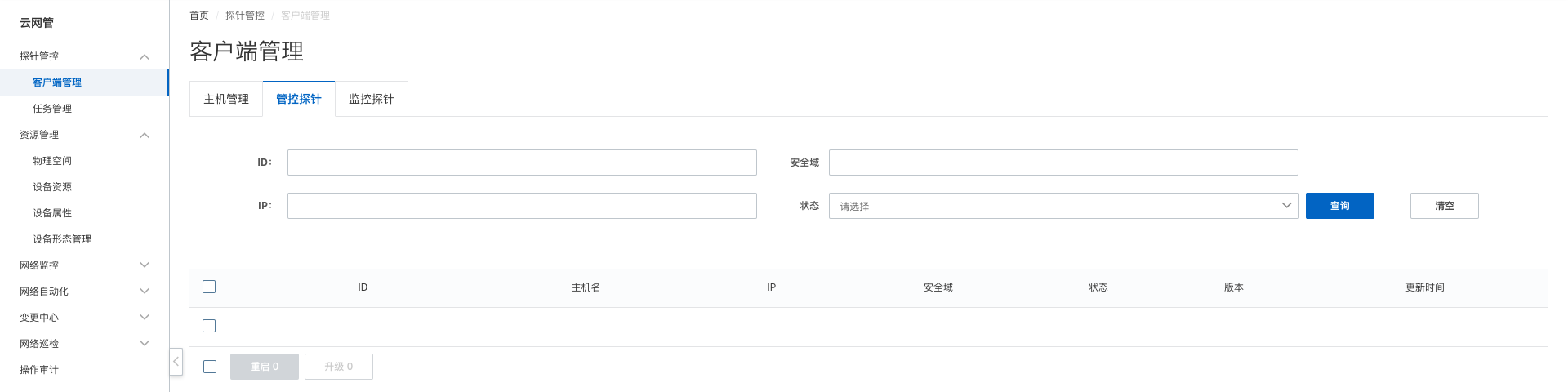Tick the checkbox beside the 重启 button
This screenshot has height=392, width=1568.
(210, 367)
